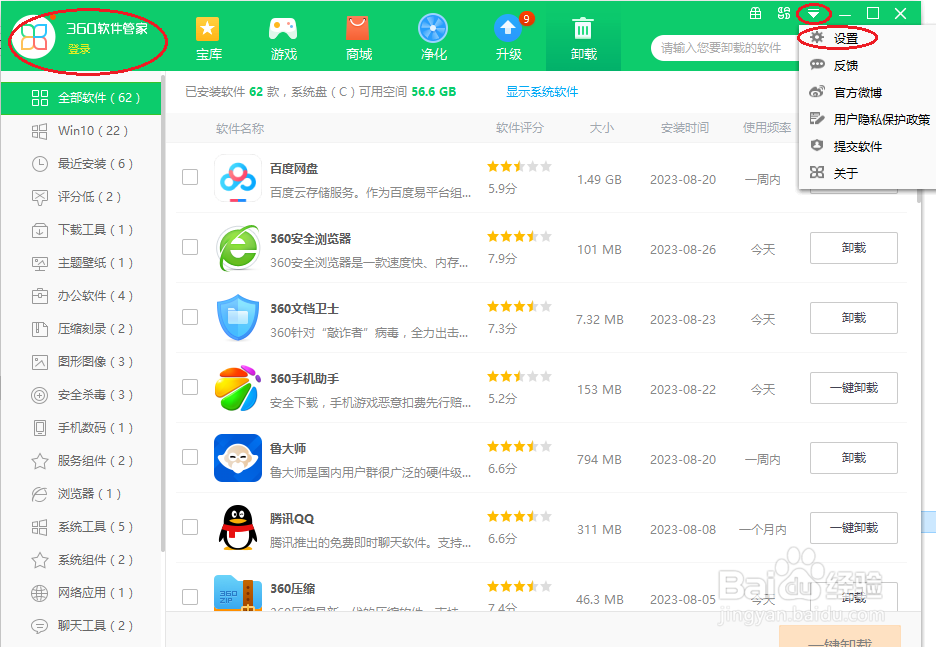The image size is (936, 647).
Task: Select 评分低 (2) category
Action: click(x=81, y=196)
